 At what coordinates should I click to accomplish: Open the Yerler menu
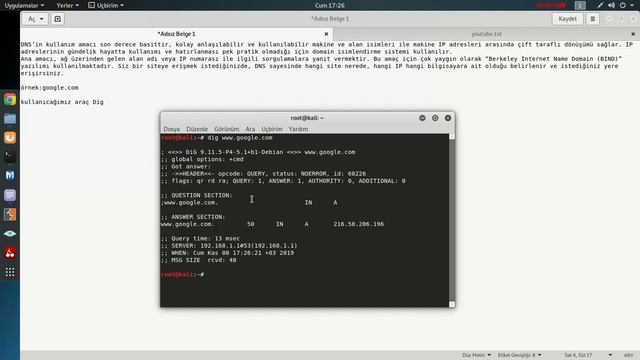pyautogui.click(x=67, y=5)
